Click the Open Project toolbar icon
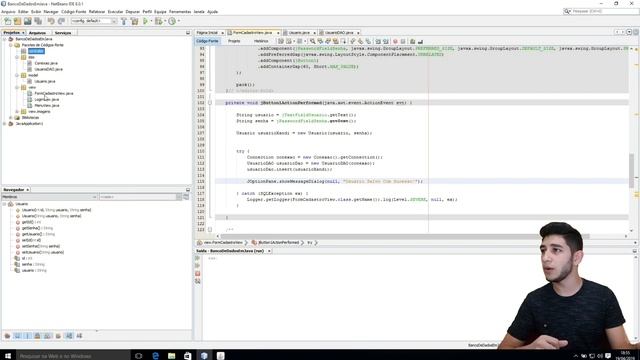 click(27, 21)
